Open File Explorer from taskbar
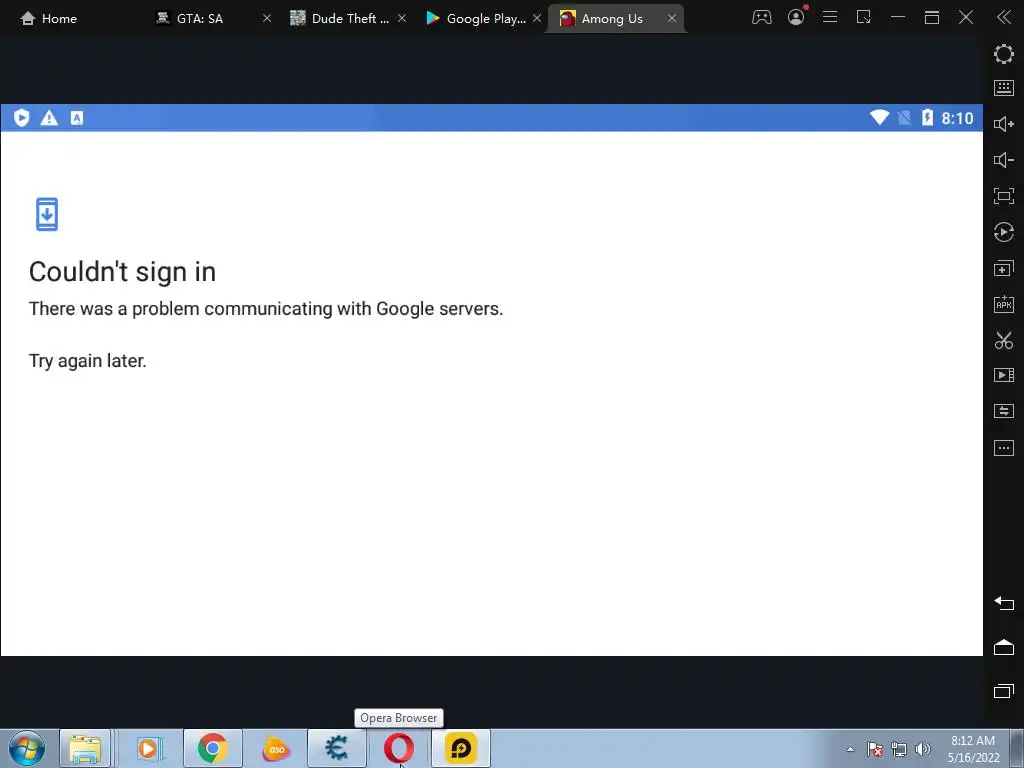This screenshot has width=1024, height=768. [85, 748]
